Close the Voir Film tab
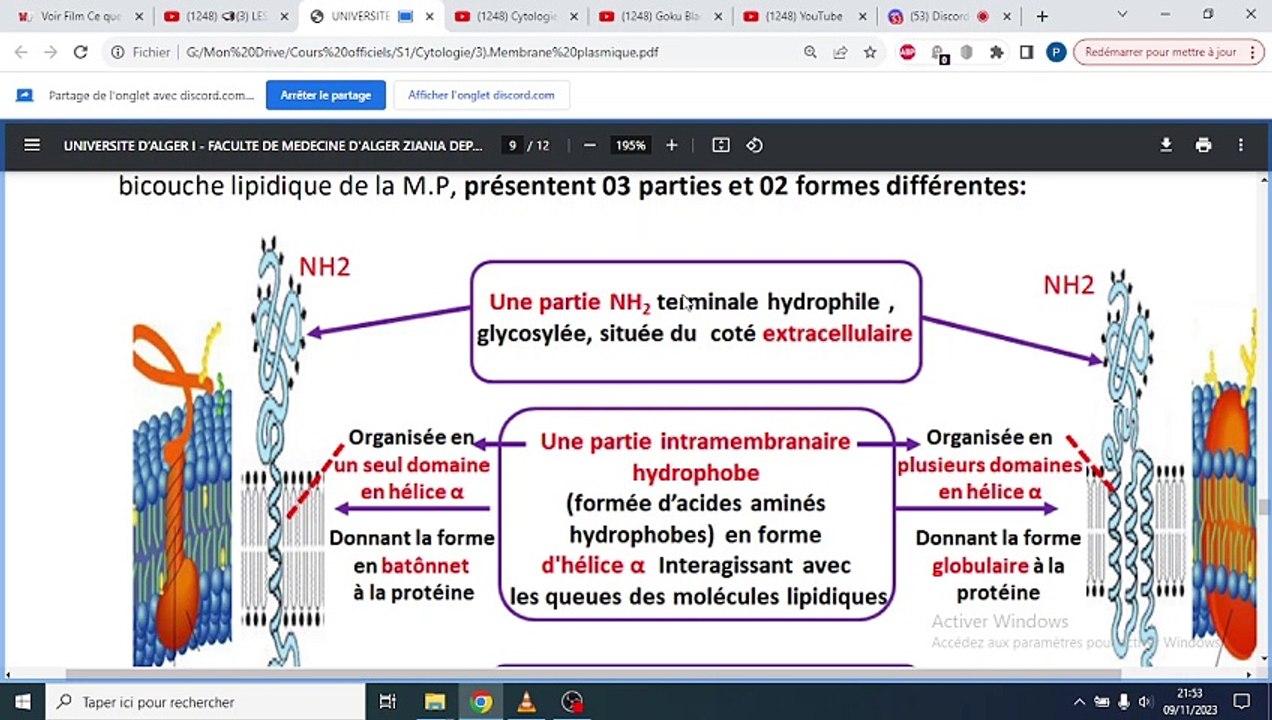The image size is (1272, 720). (137, 16)
